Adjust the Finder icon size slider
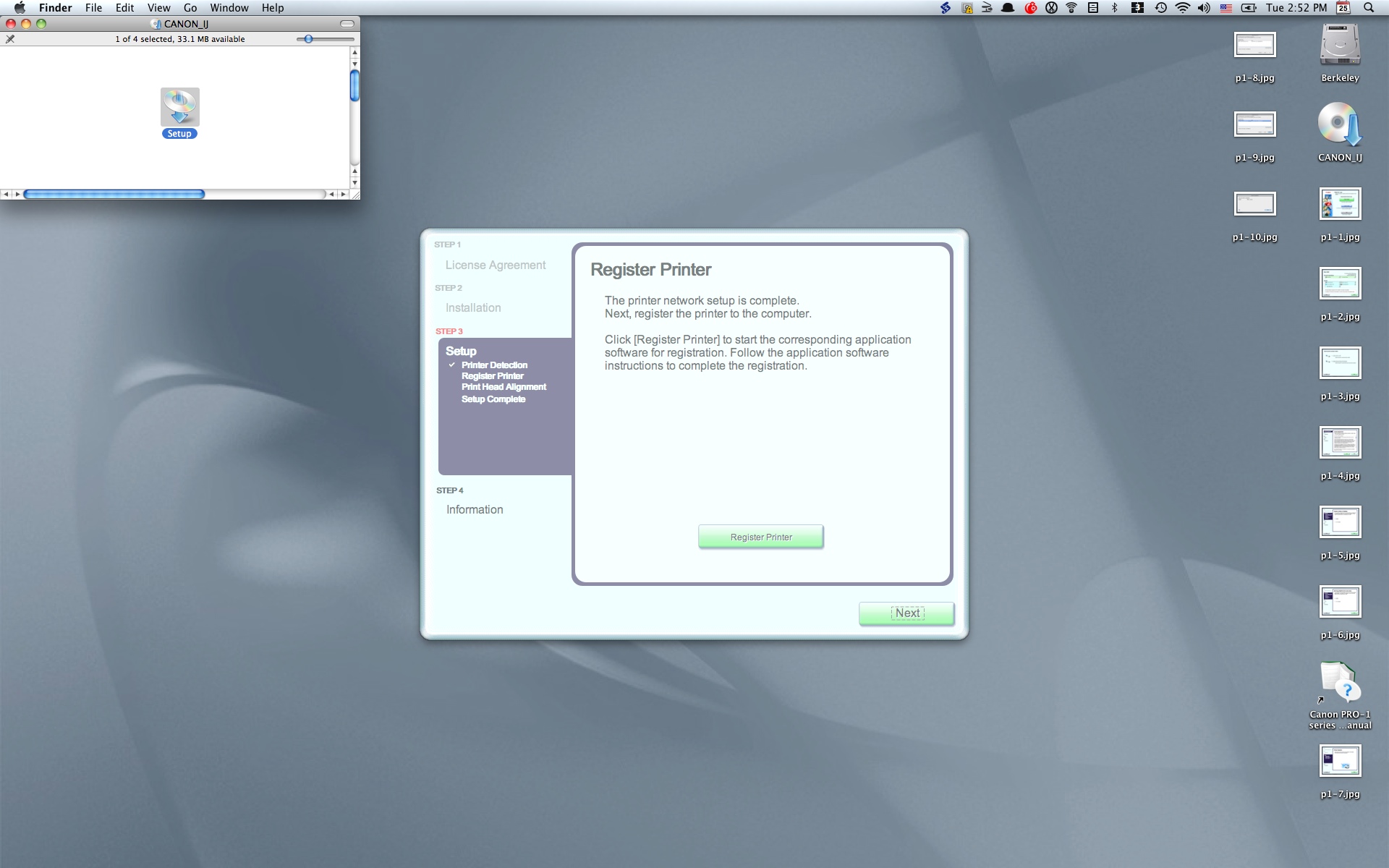The height and width of the screenshot is (868, 1389). [309, 39]
